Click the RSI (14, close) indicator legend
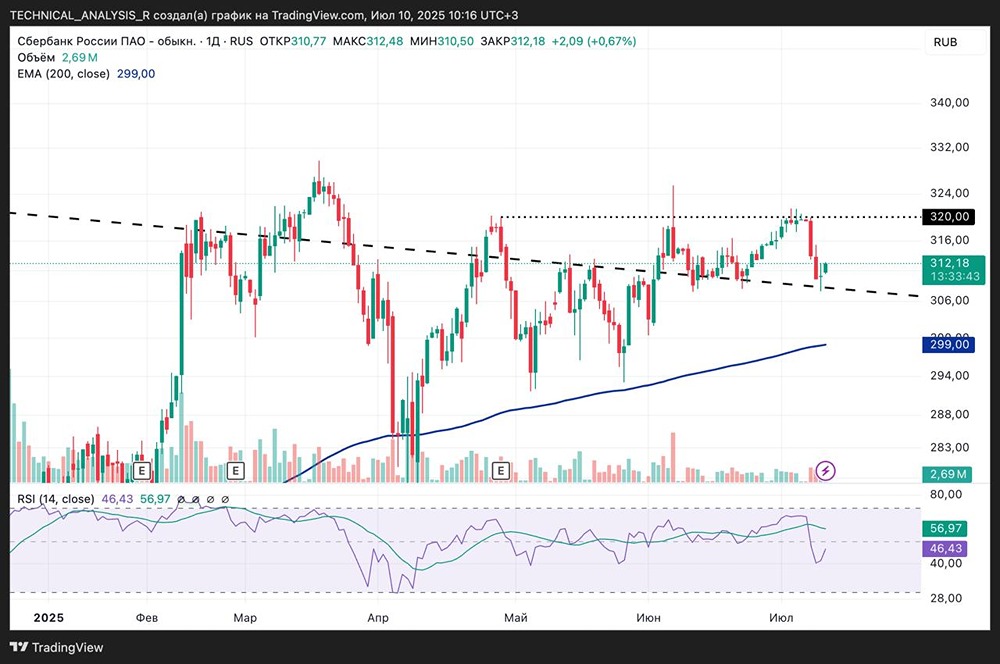 point(55,499)
